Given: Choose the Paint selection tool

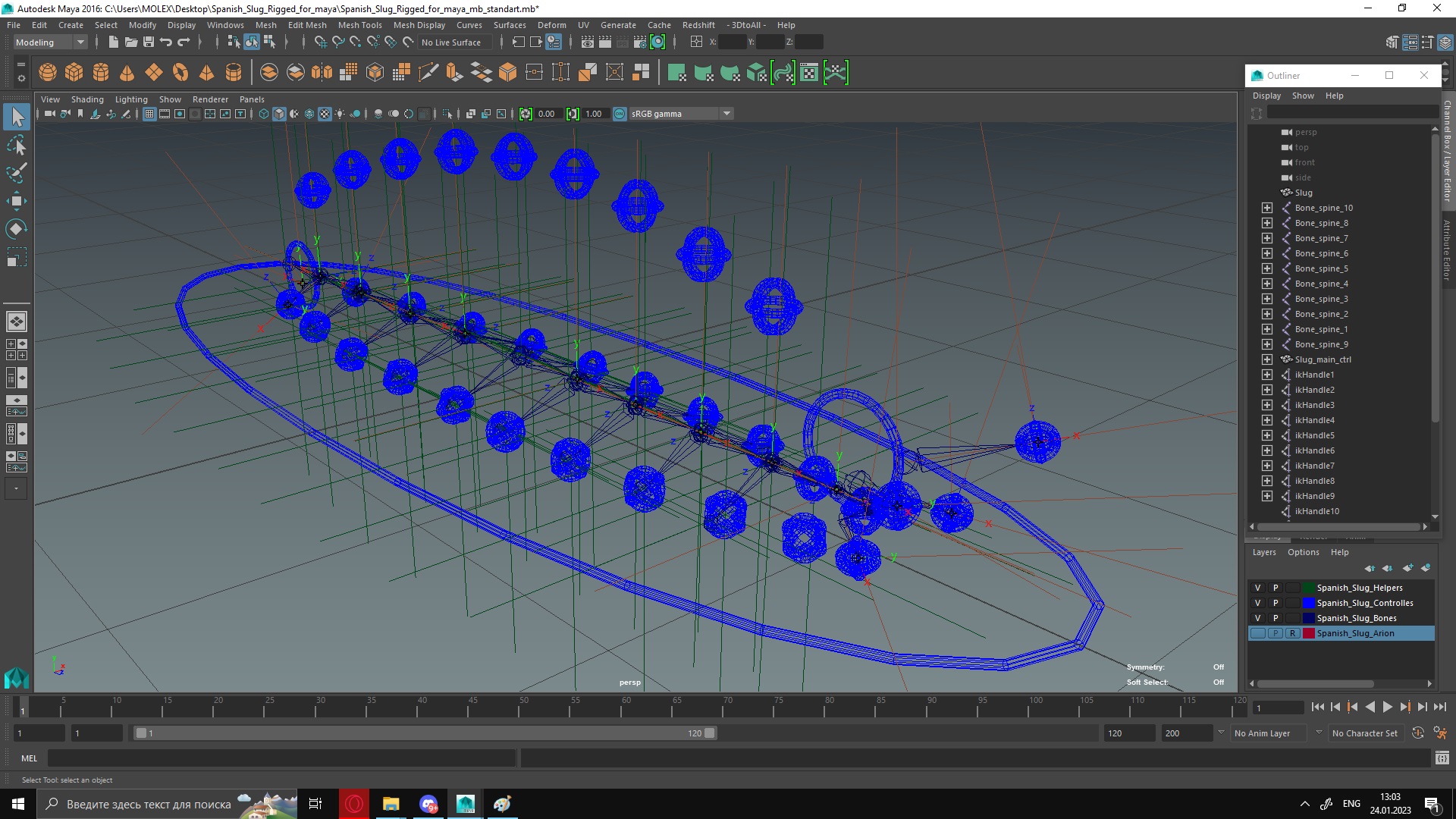Looking at the screenshot, I should pyautogui.click(x=17, y=173).
